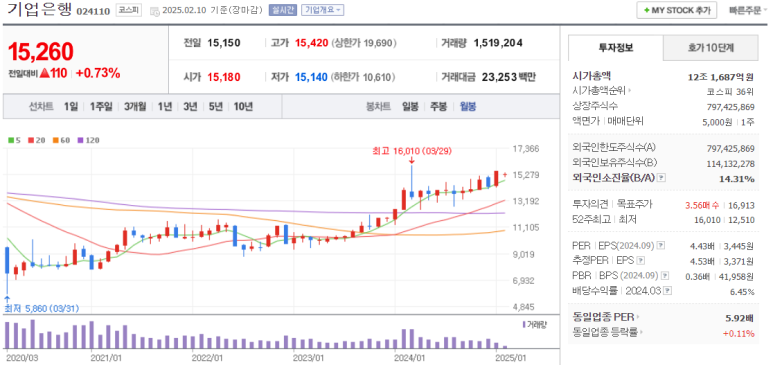Viewport: 773px width, 365px height.
Task: Select the 3개월 line chart period
Action: 135,107
